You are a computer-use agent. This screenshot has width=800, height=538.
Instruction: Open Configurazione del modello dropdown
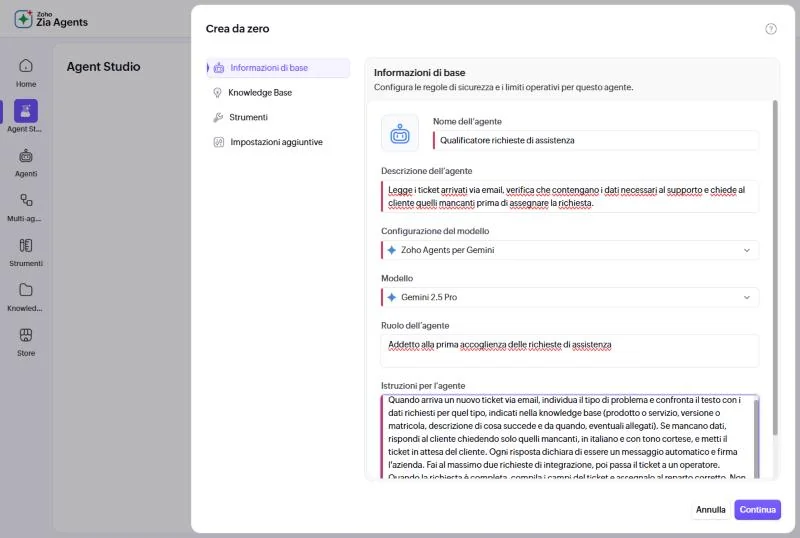coord(570,250)
